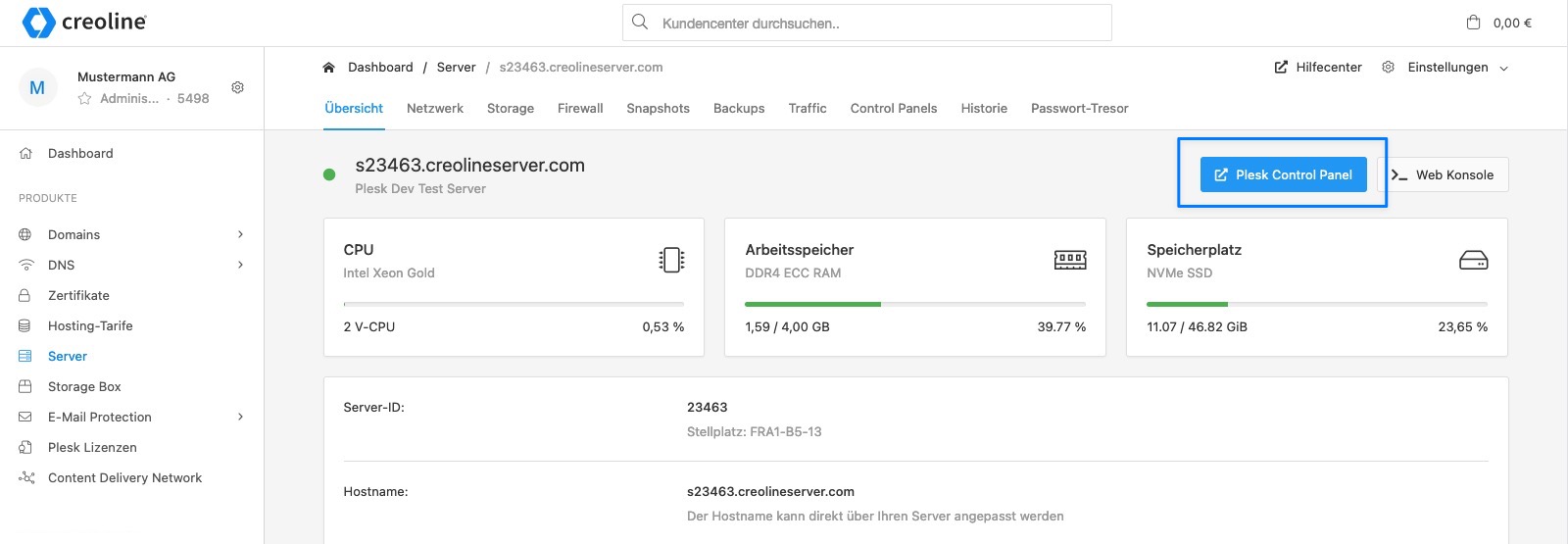Focus the Kundencenter durchsuchen search field
1568x544 pixels.
click(x=867, y=23)
